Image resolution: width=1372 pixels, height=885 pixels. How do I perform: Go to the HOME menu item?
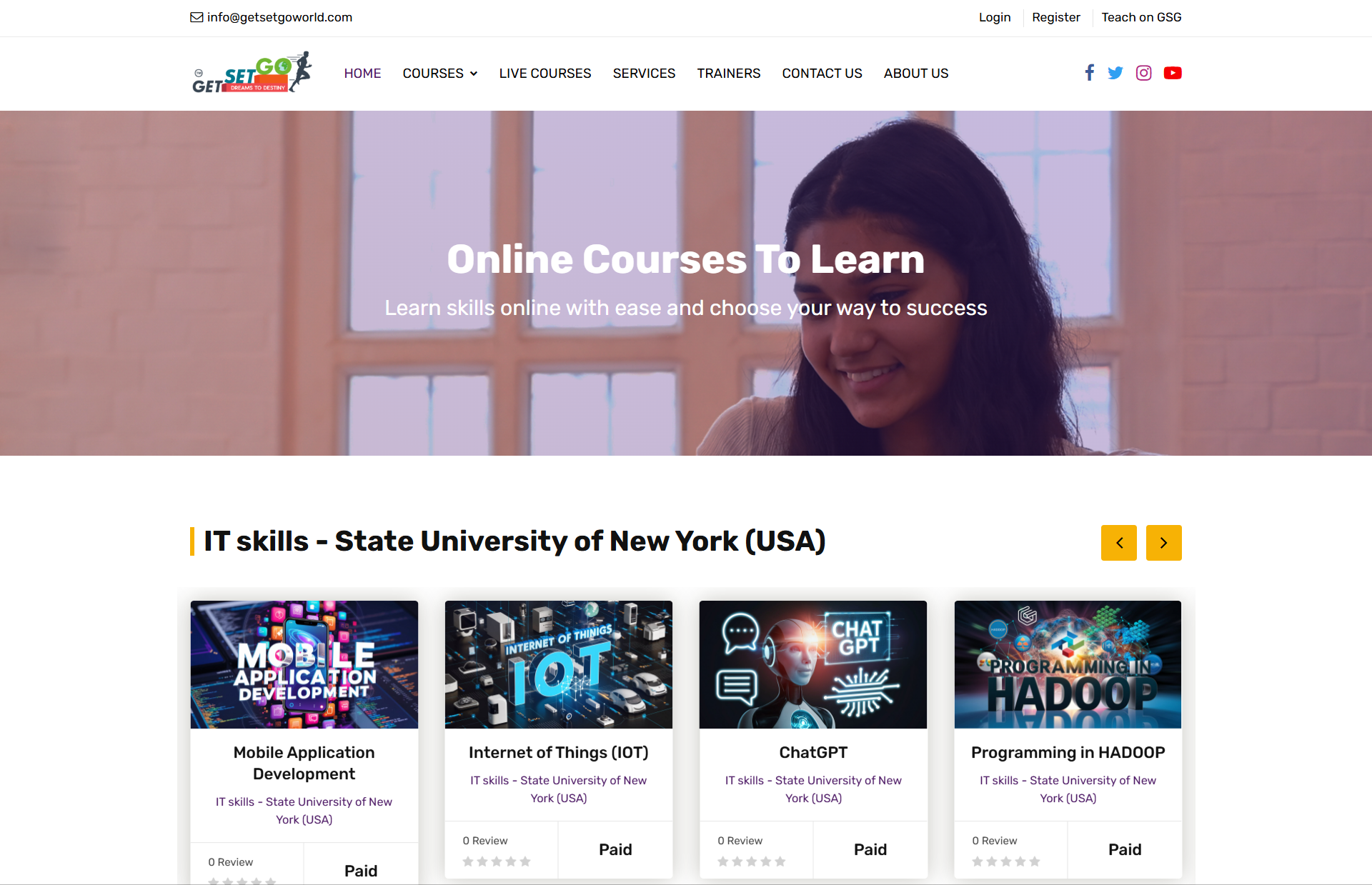click(x=362, y=74)
